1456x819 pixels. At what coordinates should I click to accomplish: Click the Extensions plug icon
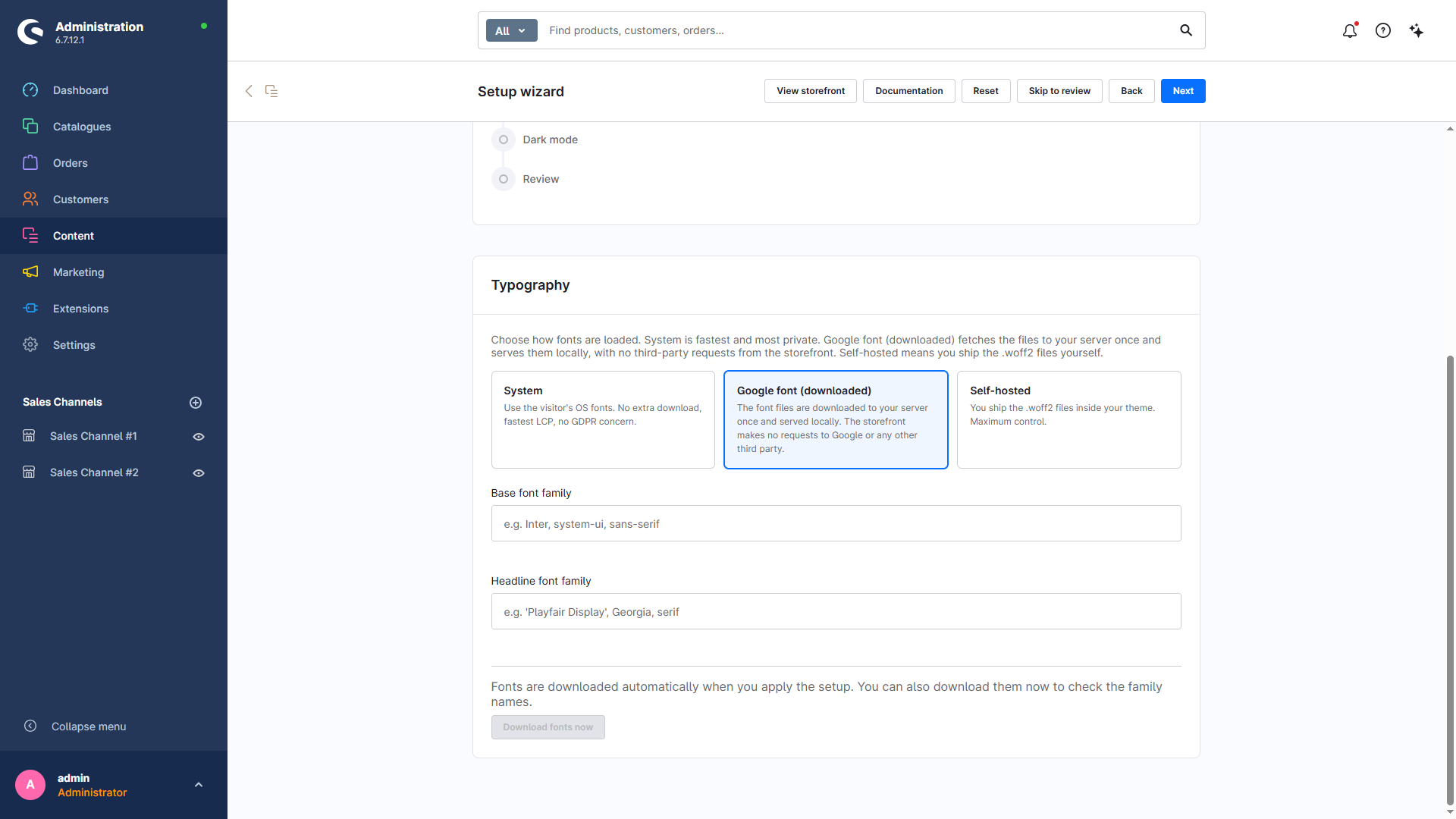30,309
